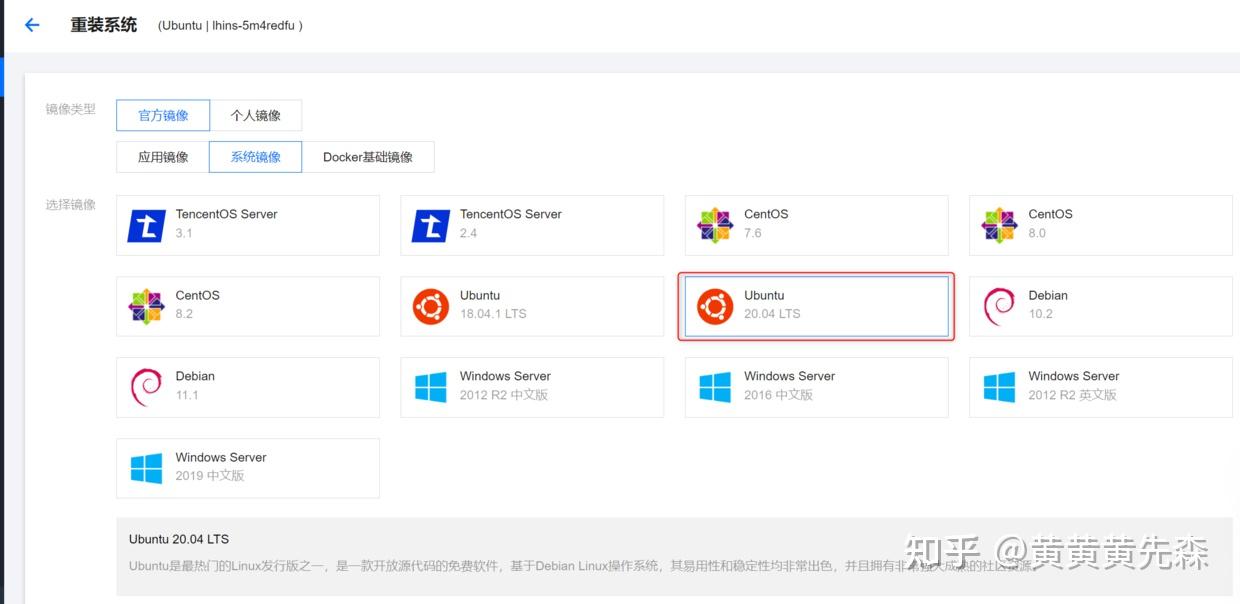This screenshot has height=604, width=1240.
Task: Click the CentOS 7.6 pinwheel icon
Action: (715, 225)
